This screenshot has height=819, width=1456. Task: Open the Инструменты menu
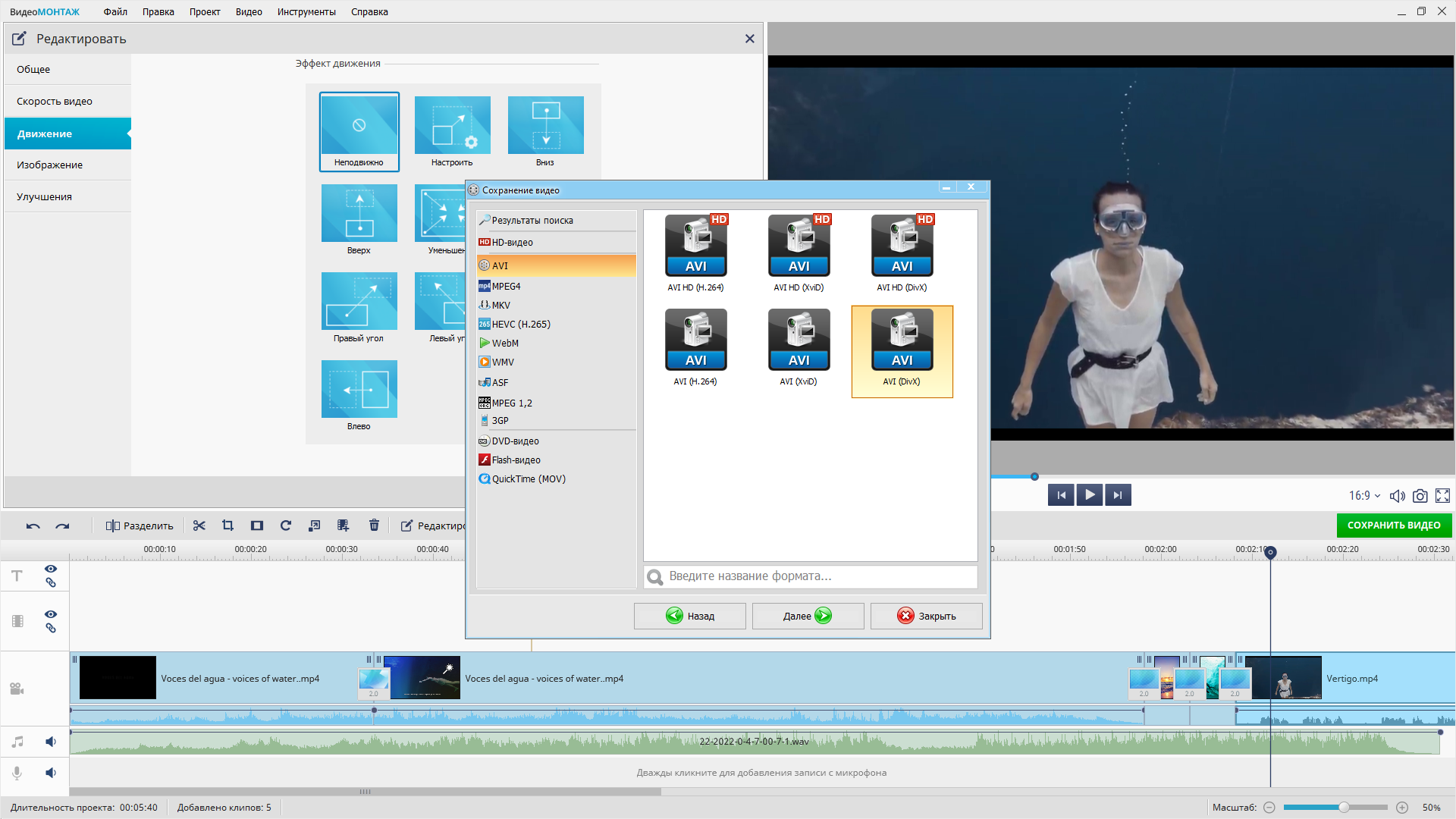(x=306, y=11)
